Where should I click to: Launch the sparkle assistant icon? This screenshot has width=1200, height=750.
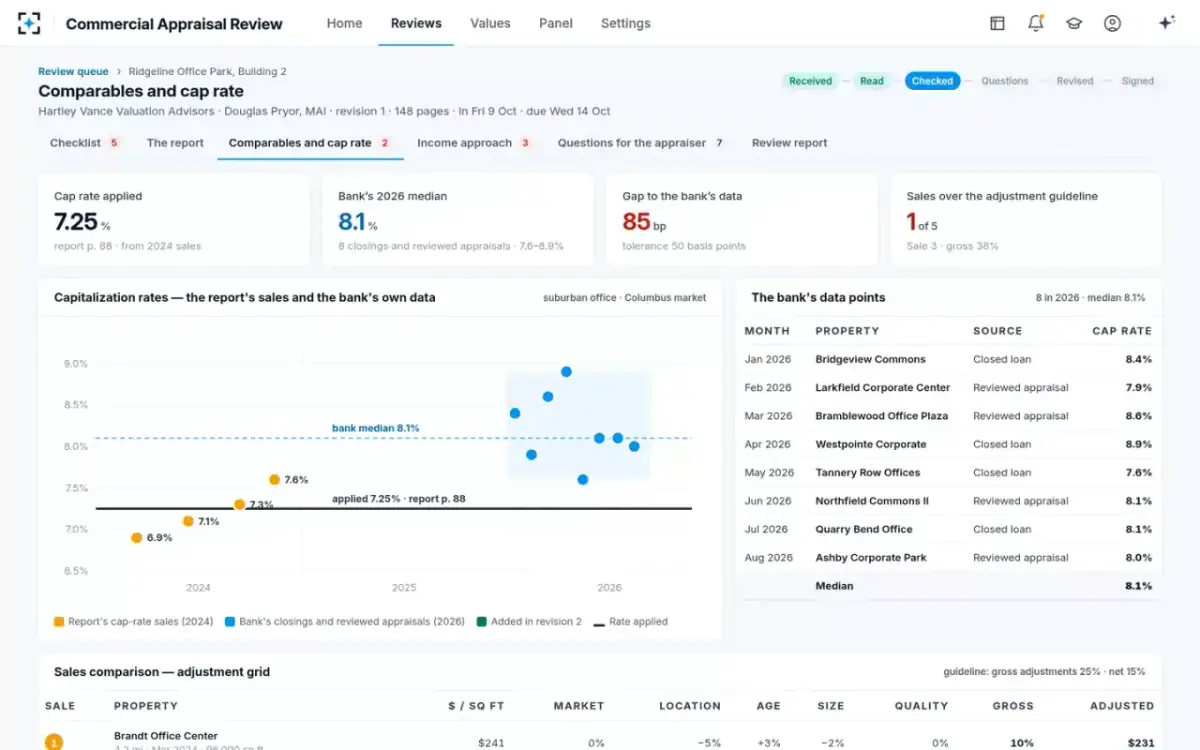tap(1166, 23)
